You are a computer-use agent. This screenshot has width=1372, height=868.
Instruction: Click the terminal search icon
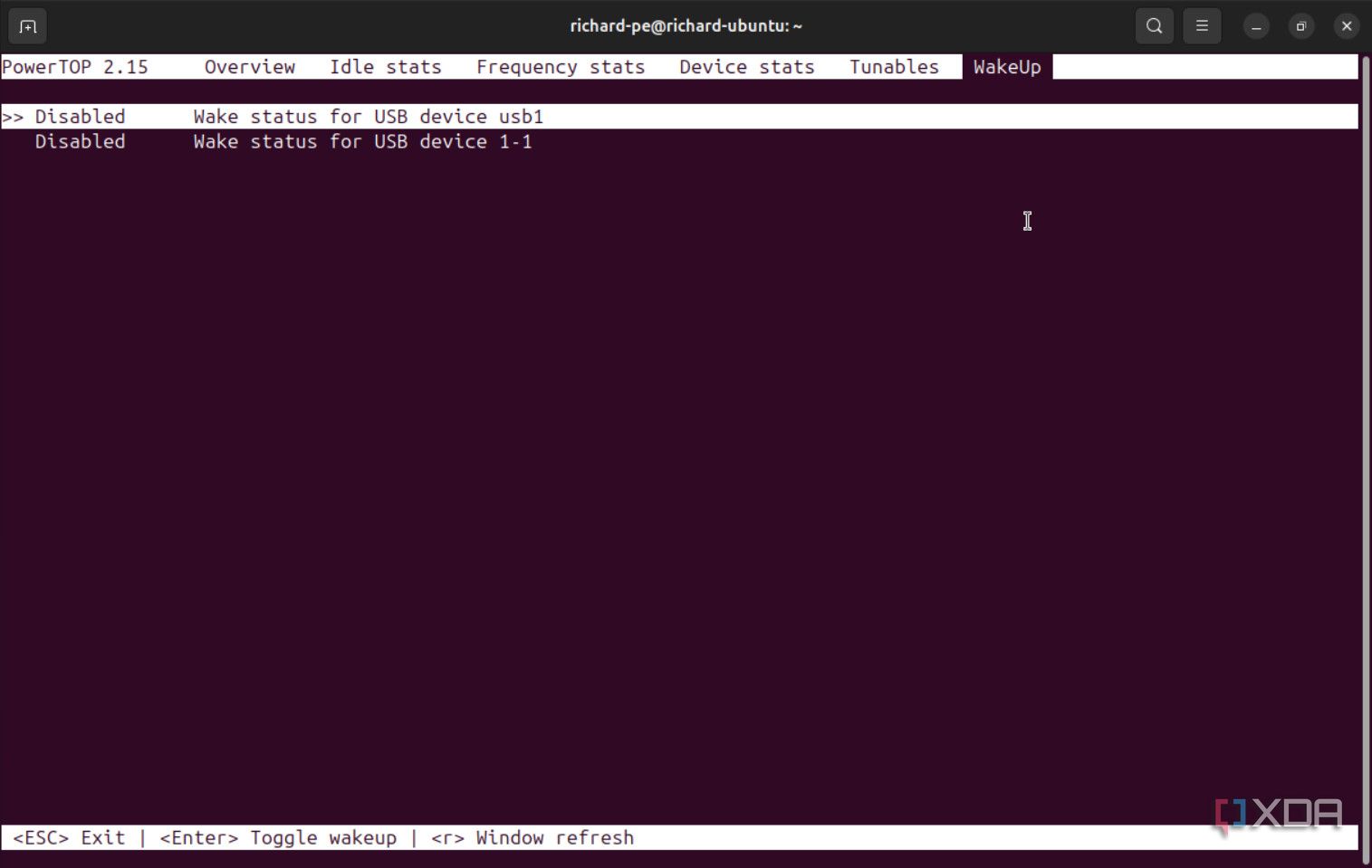[1154, 26]
